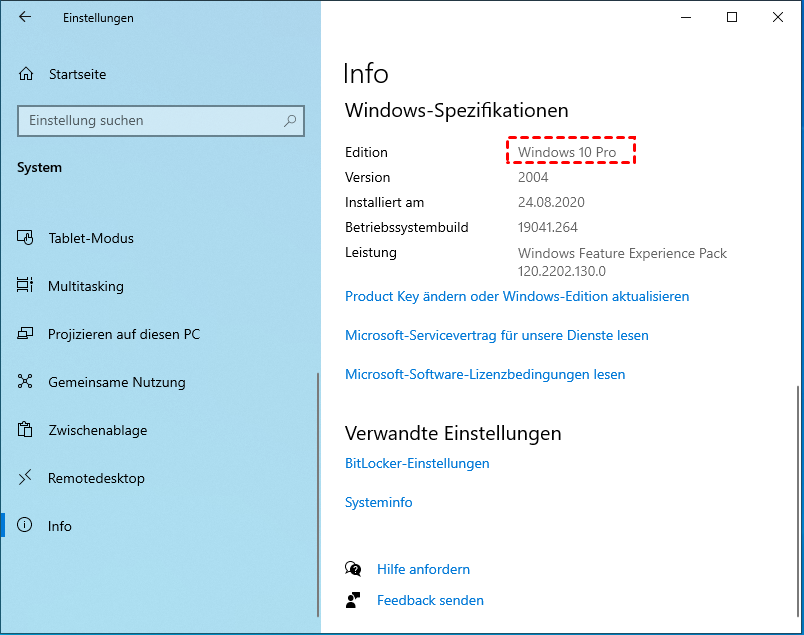Open BitLocker-Einstellungen link
804x635 pixels.
click(x=417, y=463)
